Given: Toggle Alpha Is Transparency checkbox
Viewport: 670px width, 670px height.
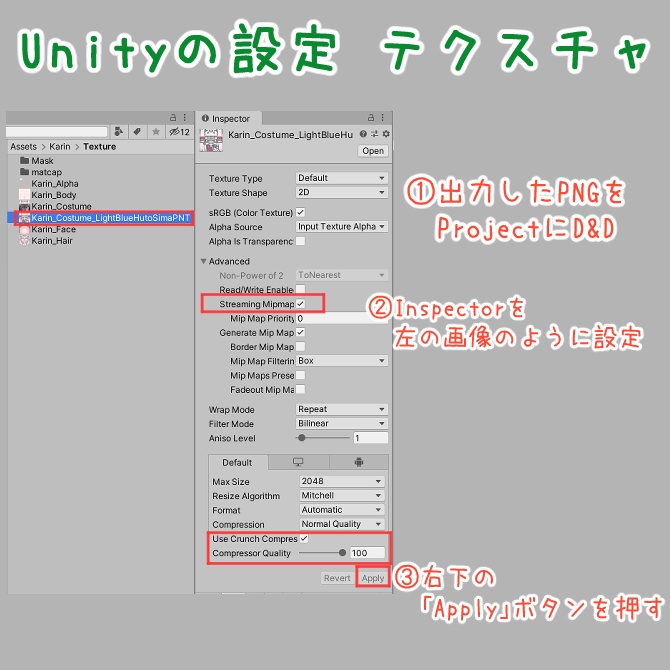Looking at the screenshot, I should [x=300, y=241].
